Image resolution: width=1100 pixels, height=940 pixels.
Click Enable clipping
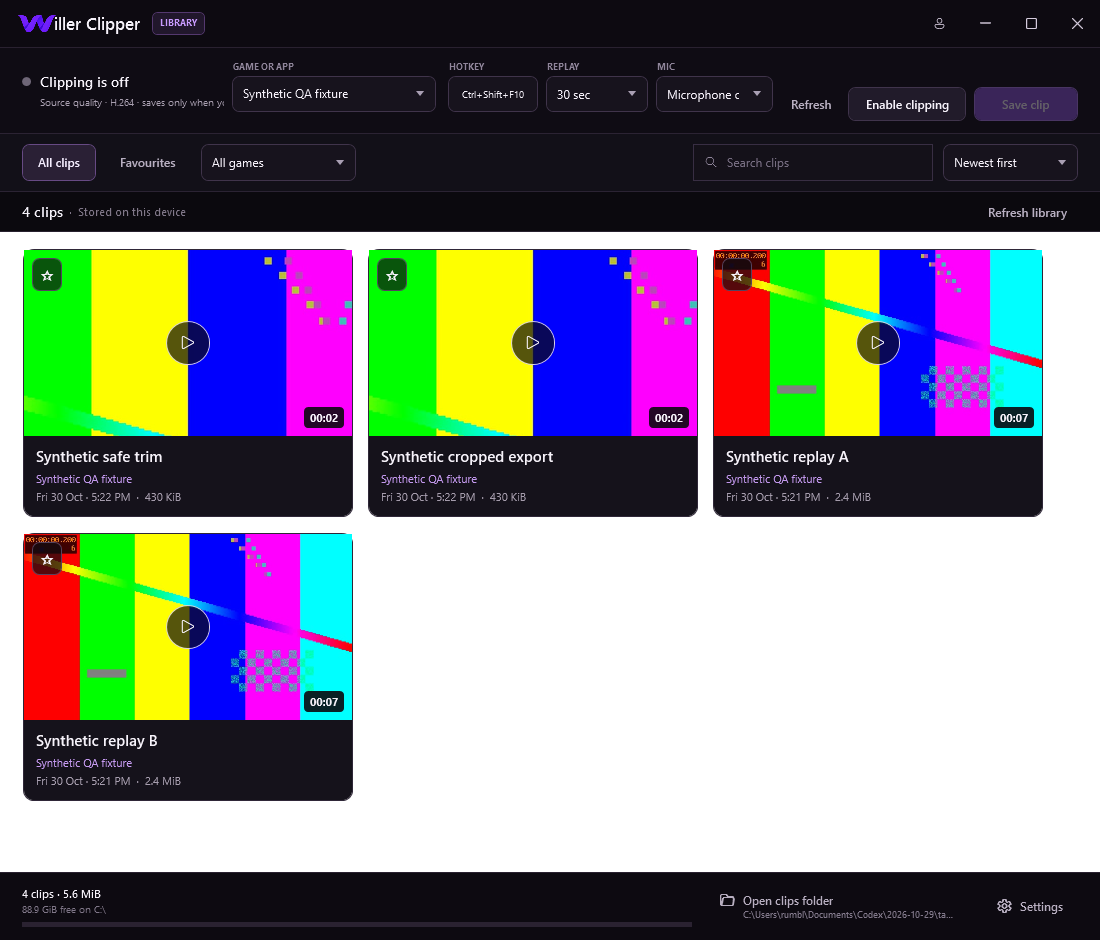click(907, 105)
